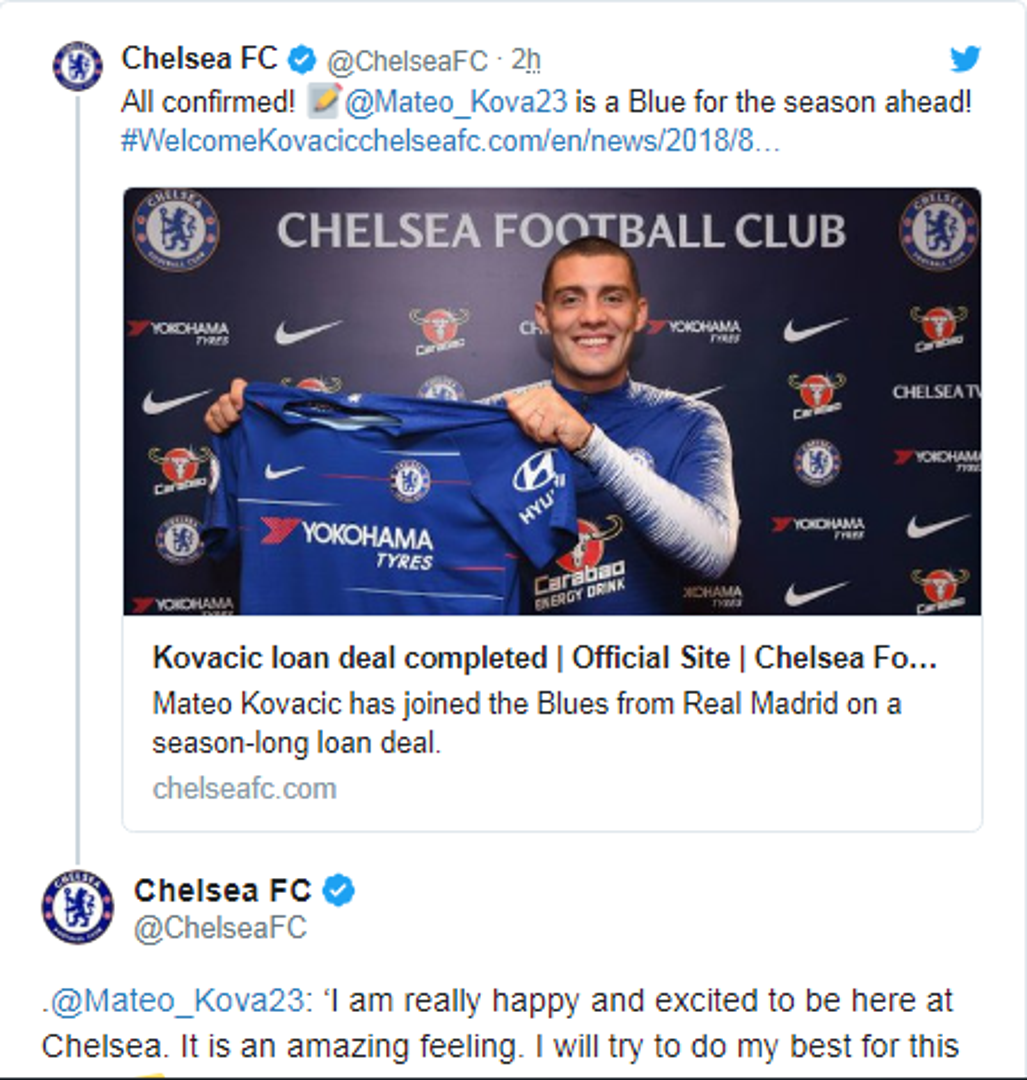Open the Kovacic shirt photo preview
The width and height of the screenshot is (1027, 1080).
pyautogui.click(x=552, y=400)
